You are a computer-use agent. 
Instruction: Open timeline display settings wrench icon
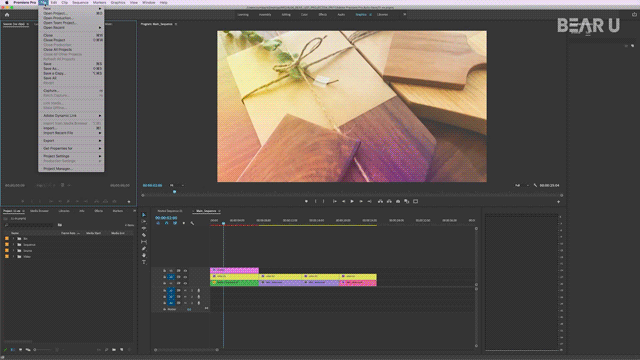(192, 223)
